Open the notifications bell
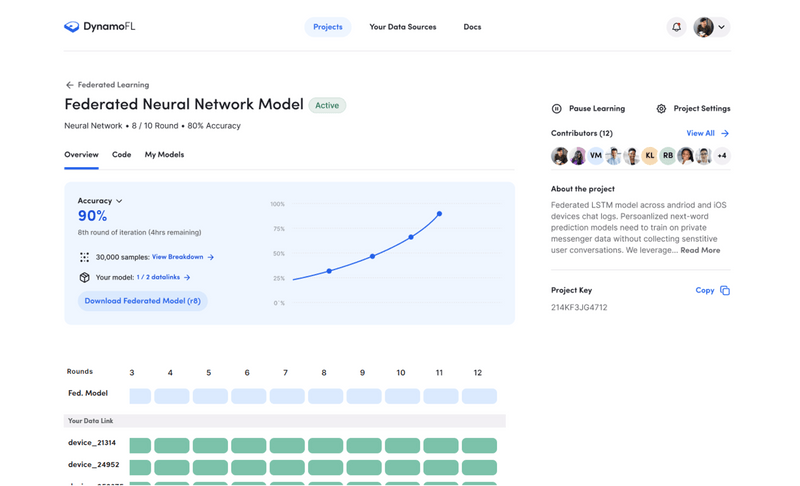The image size is (800, 486). [x=676, y=27]
